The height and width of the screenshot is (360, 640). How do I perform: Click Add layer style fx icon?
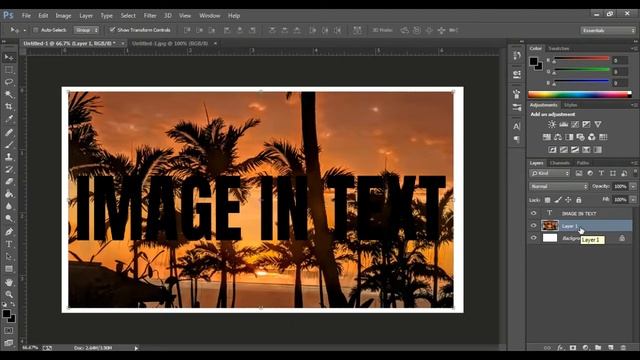[560, 347]
